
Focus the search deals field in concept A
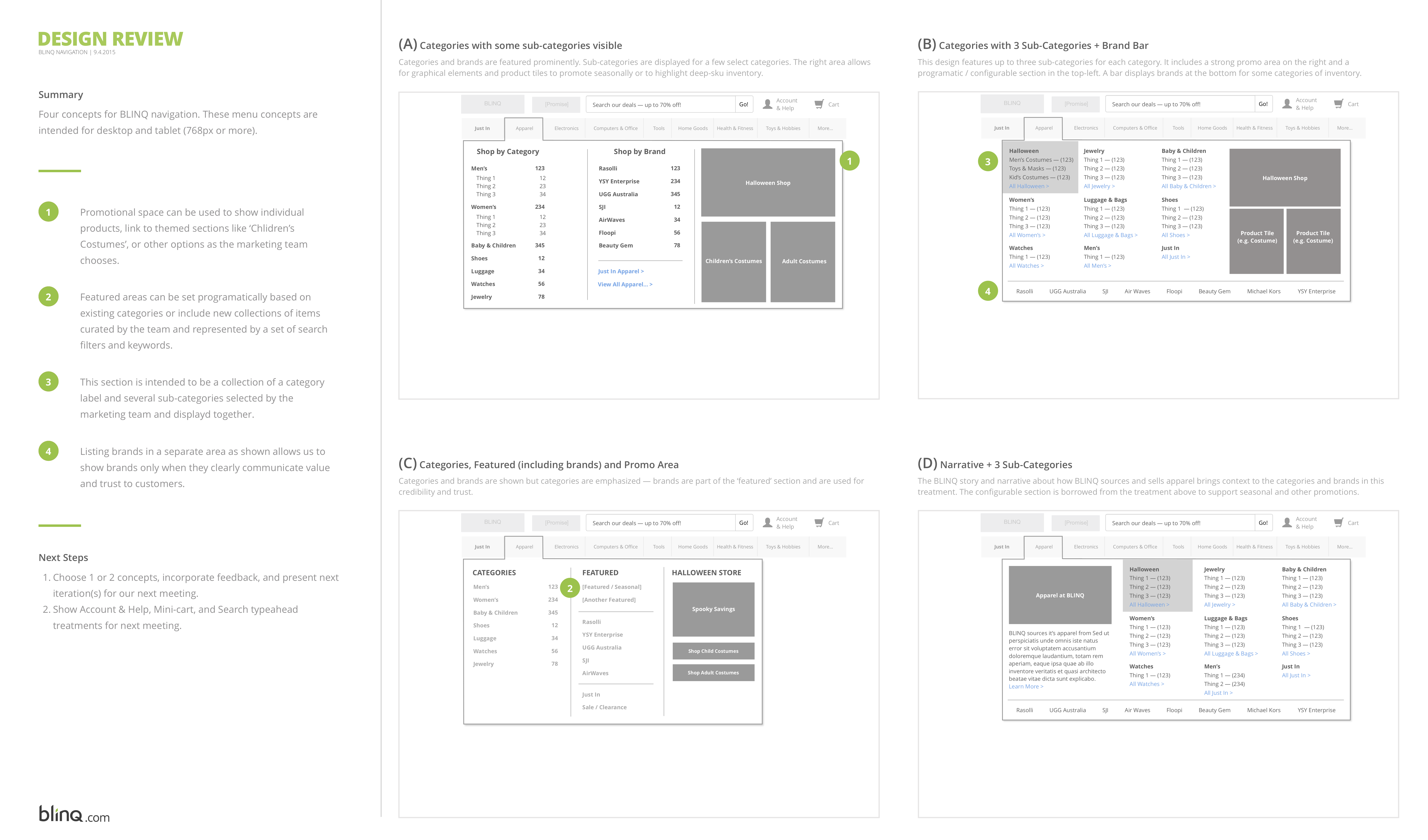(x=661, y=104)
